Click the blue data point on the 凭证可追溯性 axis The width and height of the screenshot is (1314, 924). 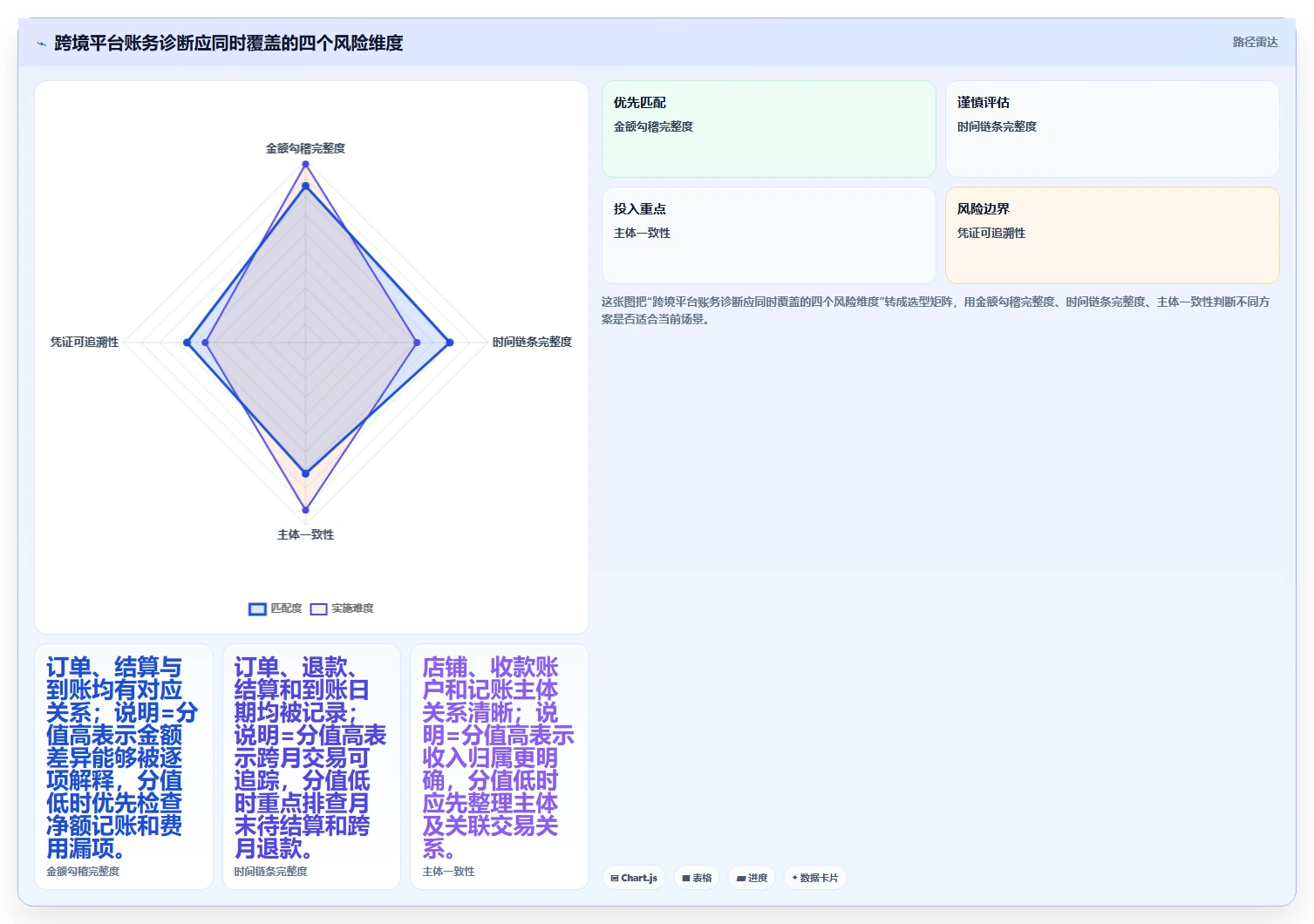point(187,343)
